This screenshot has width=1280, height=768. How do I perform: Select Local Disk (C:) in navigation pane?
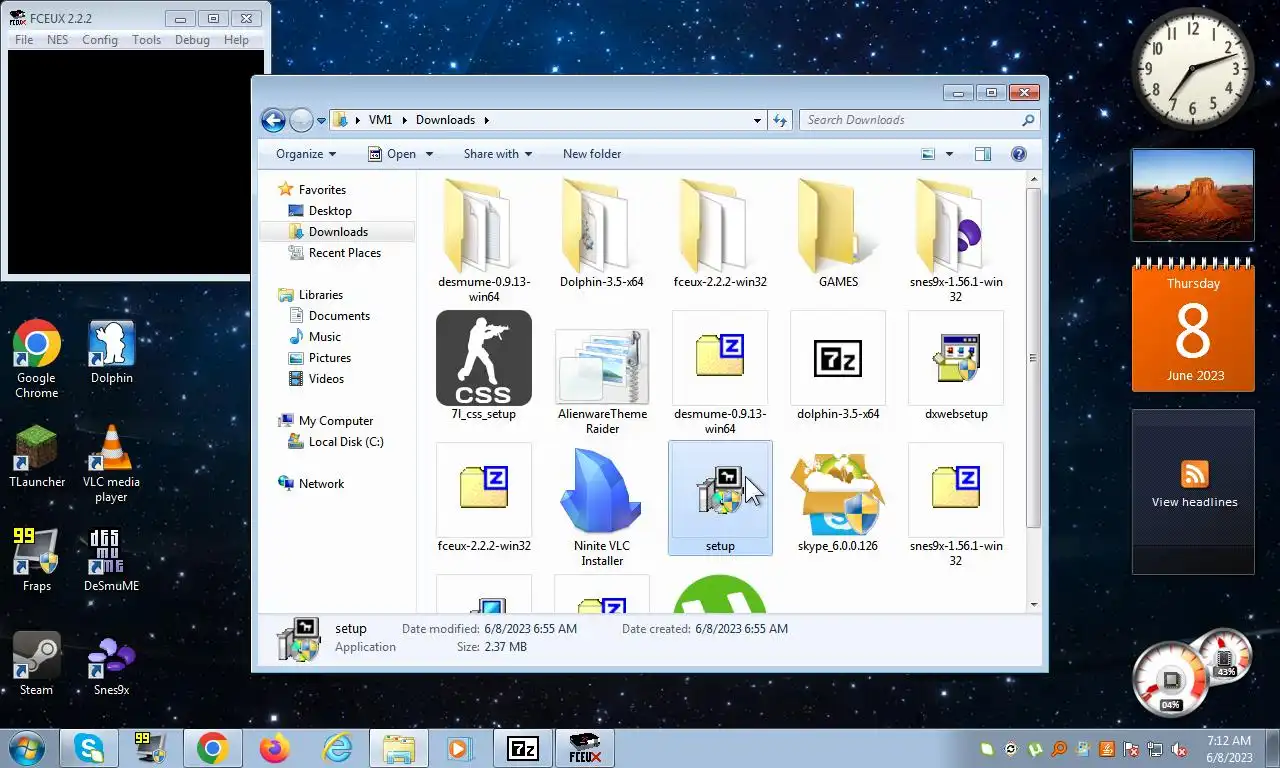click(346, 442)
